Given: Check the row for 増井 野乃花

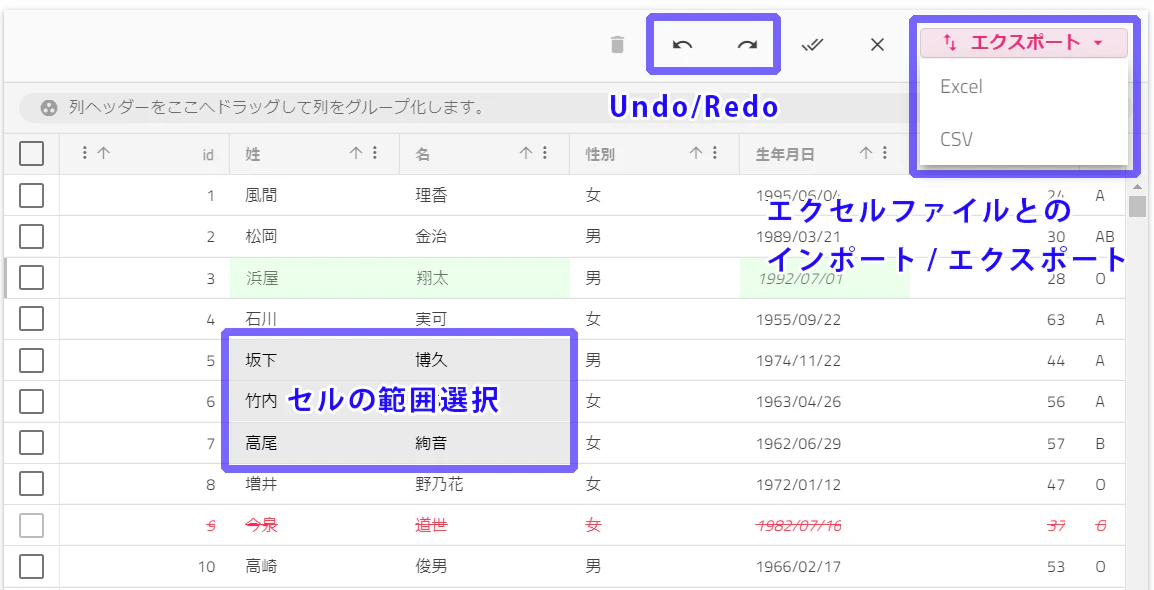Looking at the screenshot, I should (31, 484).
